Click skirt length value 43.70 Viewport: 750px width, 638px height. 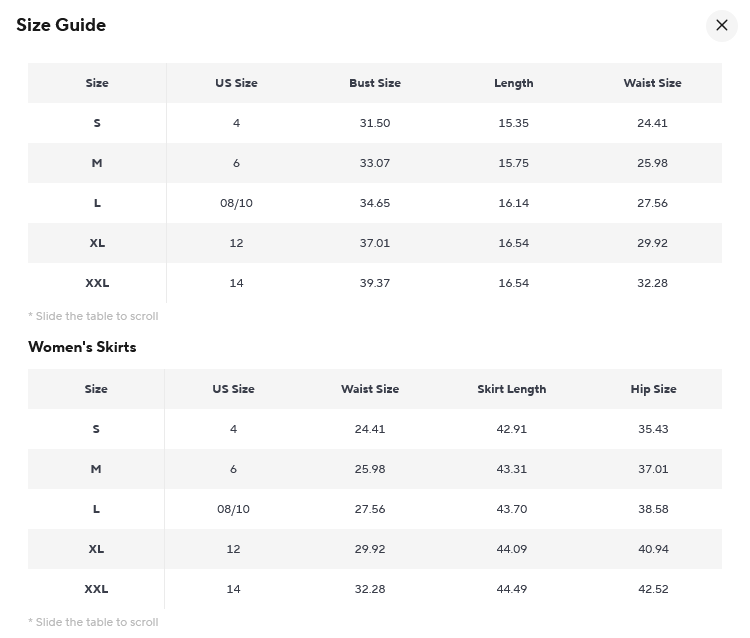(x=512, y=509)
